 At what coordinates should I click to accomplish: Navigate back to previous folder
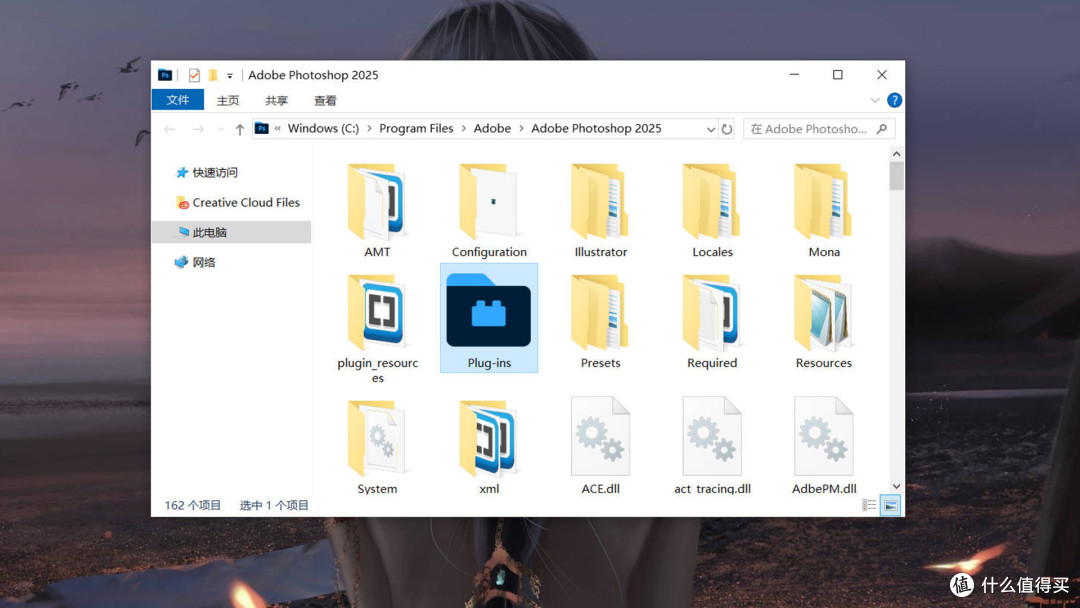pyautogui.click(x=169, y=129)
